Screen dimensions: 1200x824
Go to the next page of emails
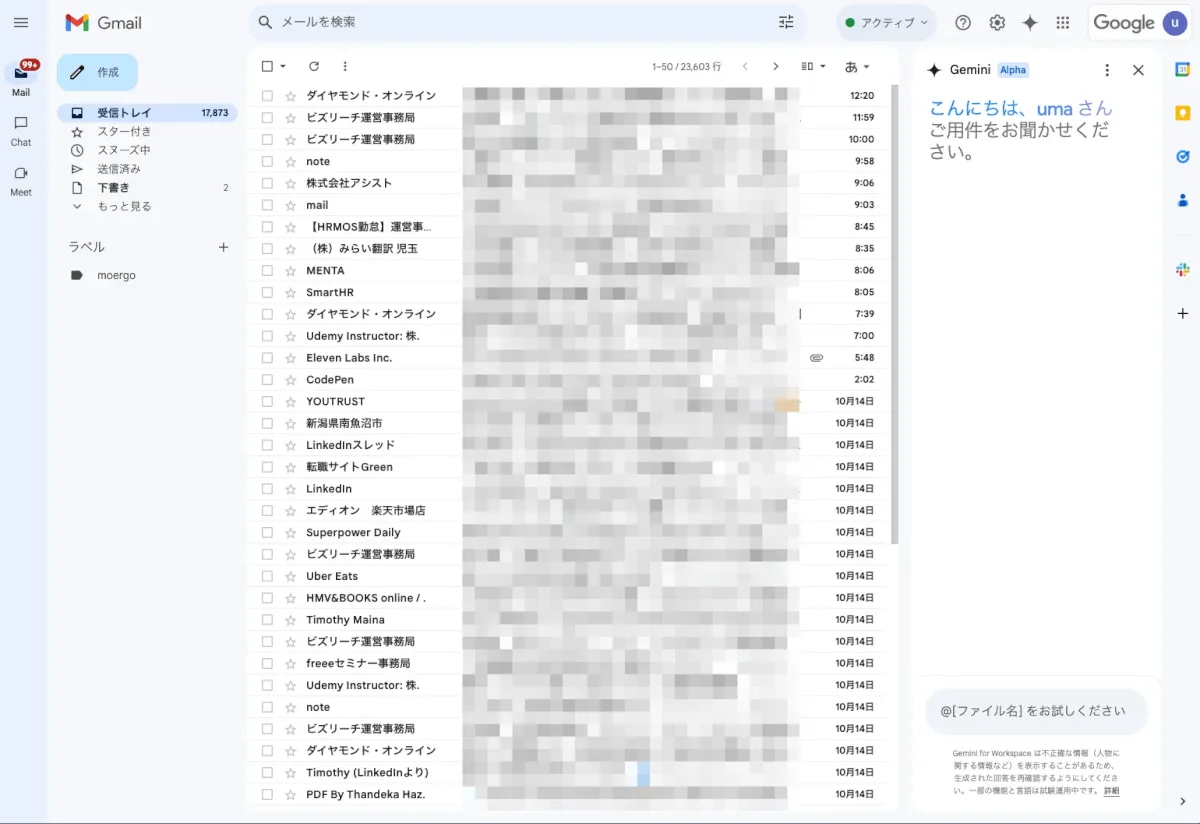[x=775, y=66]
